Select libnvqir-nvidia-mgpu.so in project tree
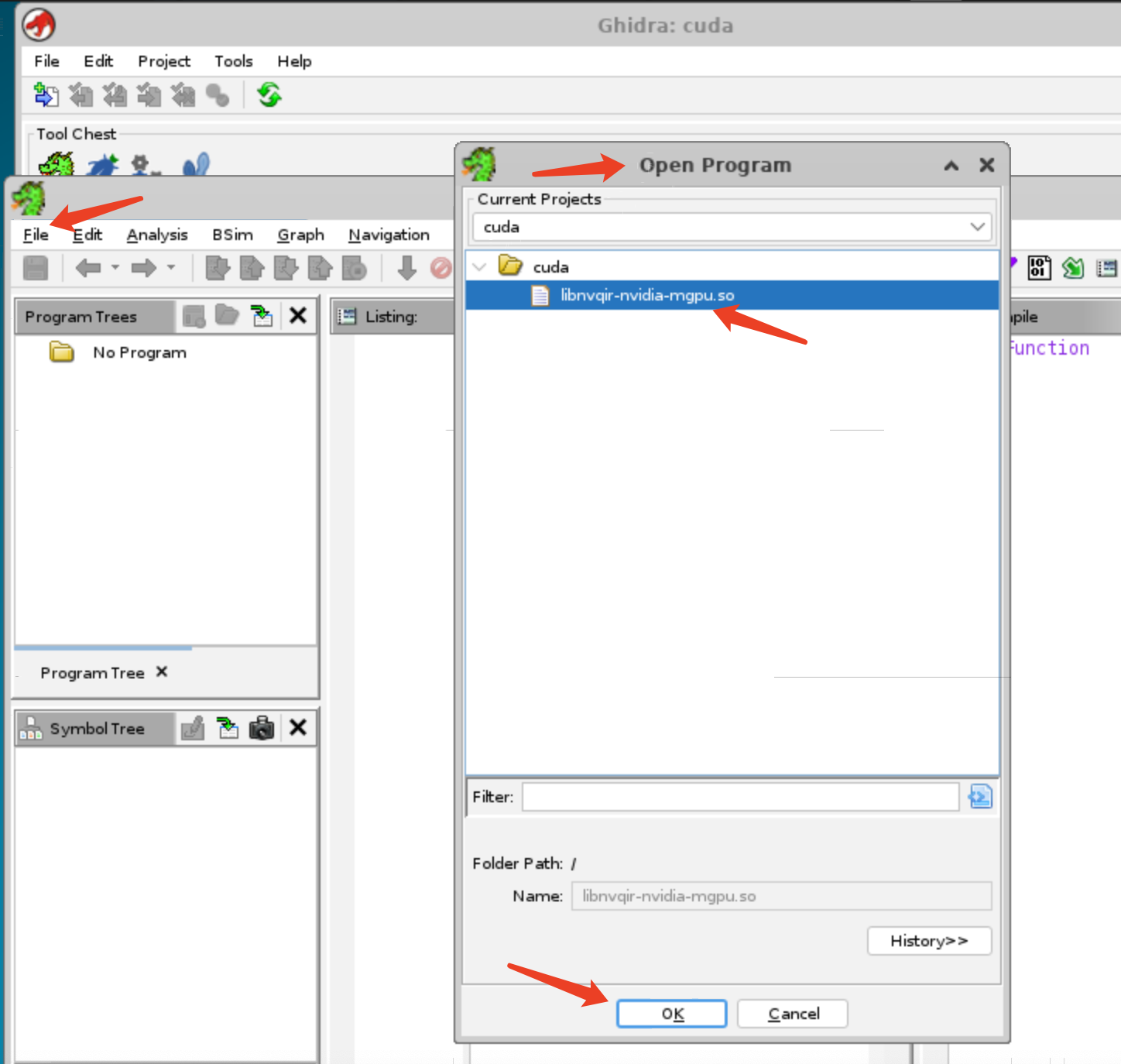The height and width of the screenshot is (1064, 1121). point(732,295)
